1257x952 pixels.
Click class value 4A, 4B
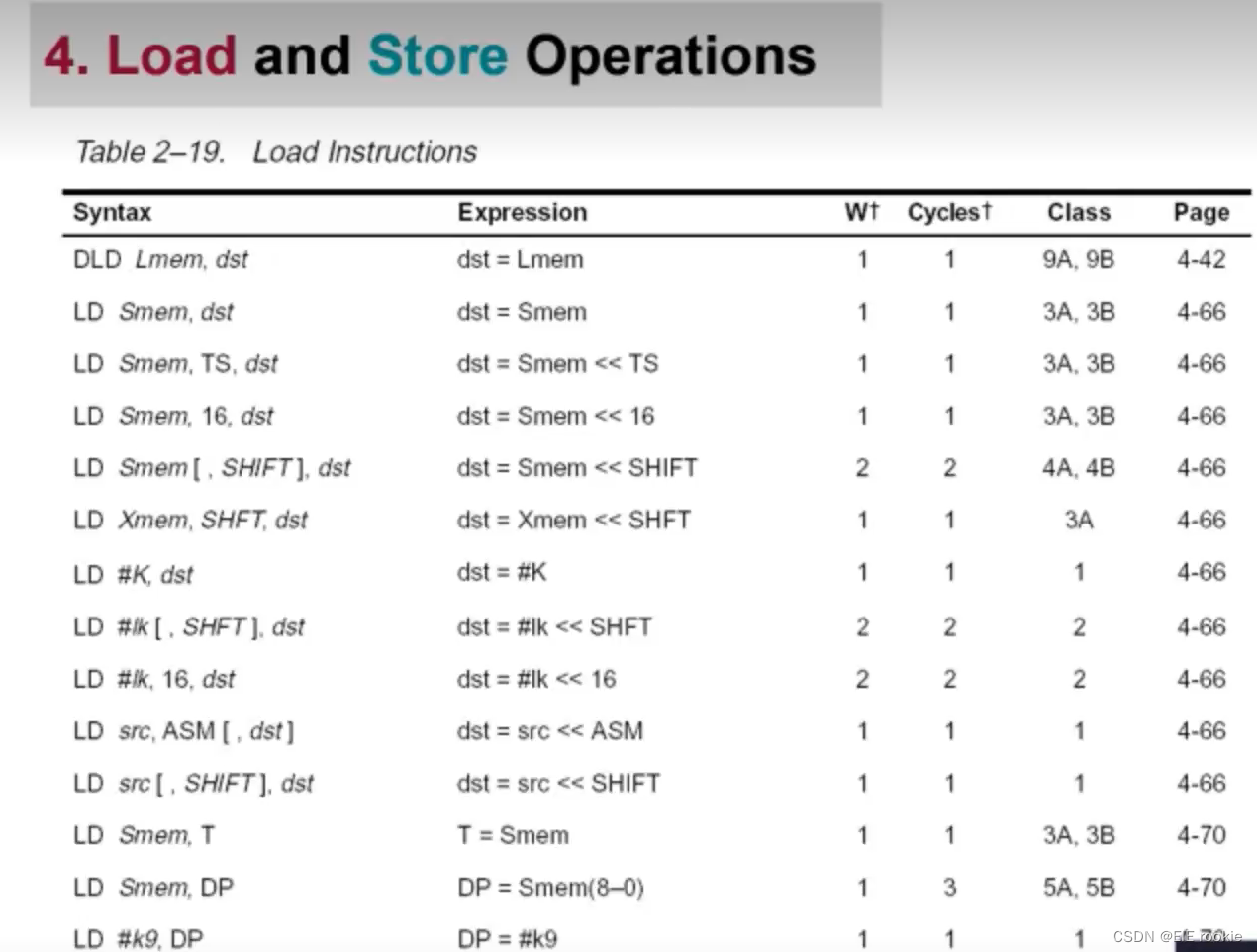click(1078, 467)
